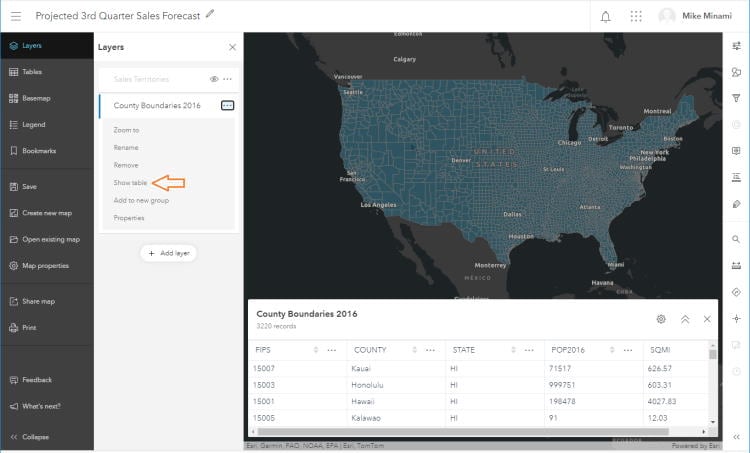
Task: Open the Basemap gallery
Action: [36, 98]
